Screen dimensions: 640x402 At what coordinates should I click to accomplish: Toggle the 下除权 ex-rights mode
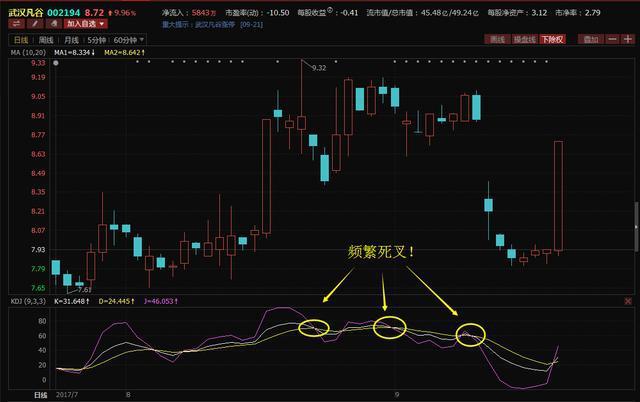[x=552, y=39]
